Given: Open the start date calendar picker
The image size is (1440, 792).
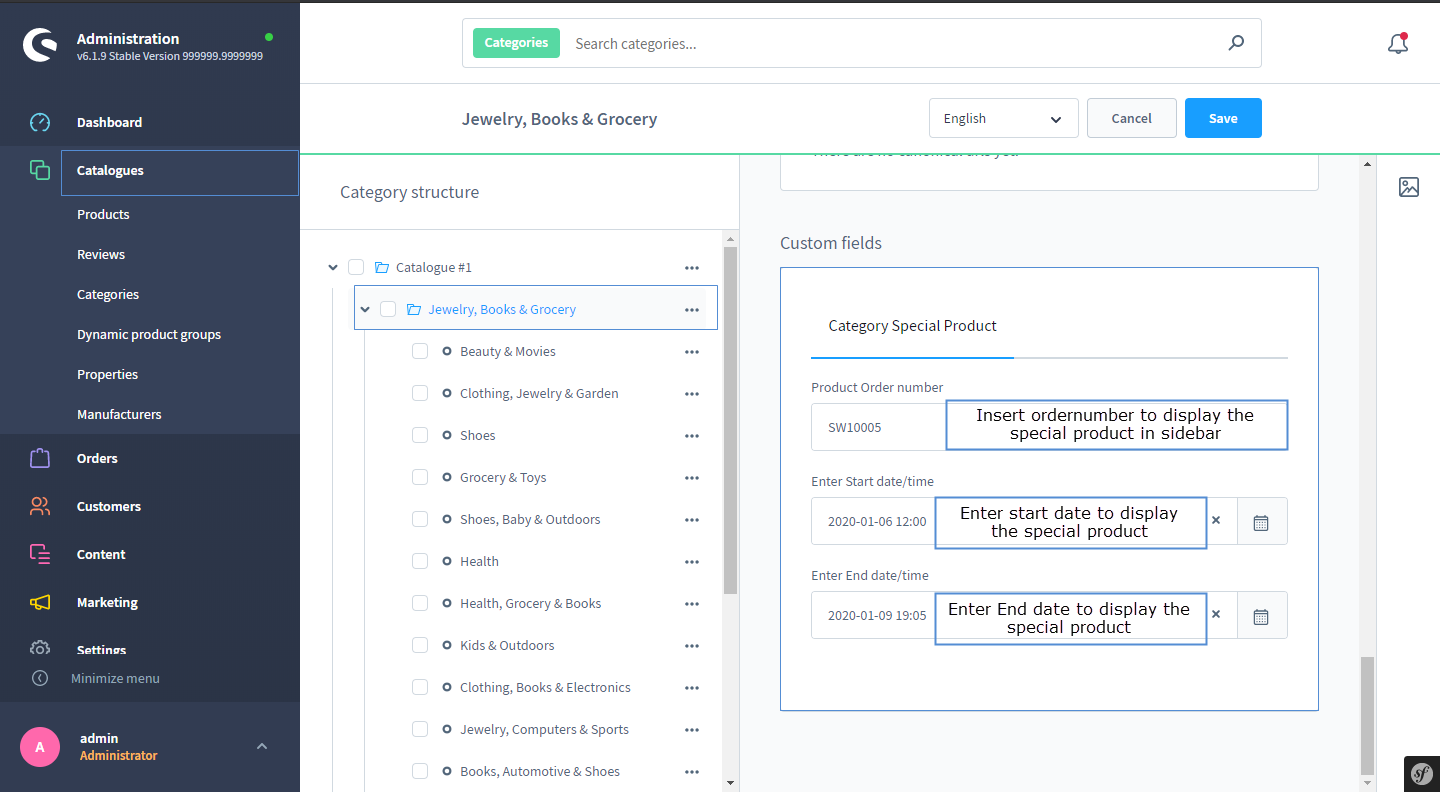Looking at the screenshot, I should (x=1261, y=522).
